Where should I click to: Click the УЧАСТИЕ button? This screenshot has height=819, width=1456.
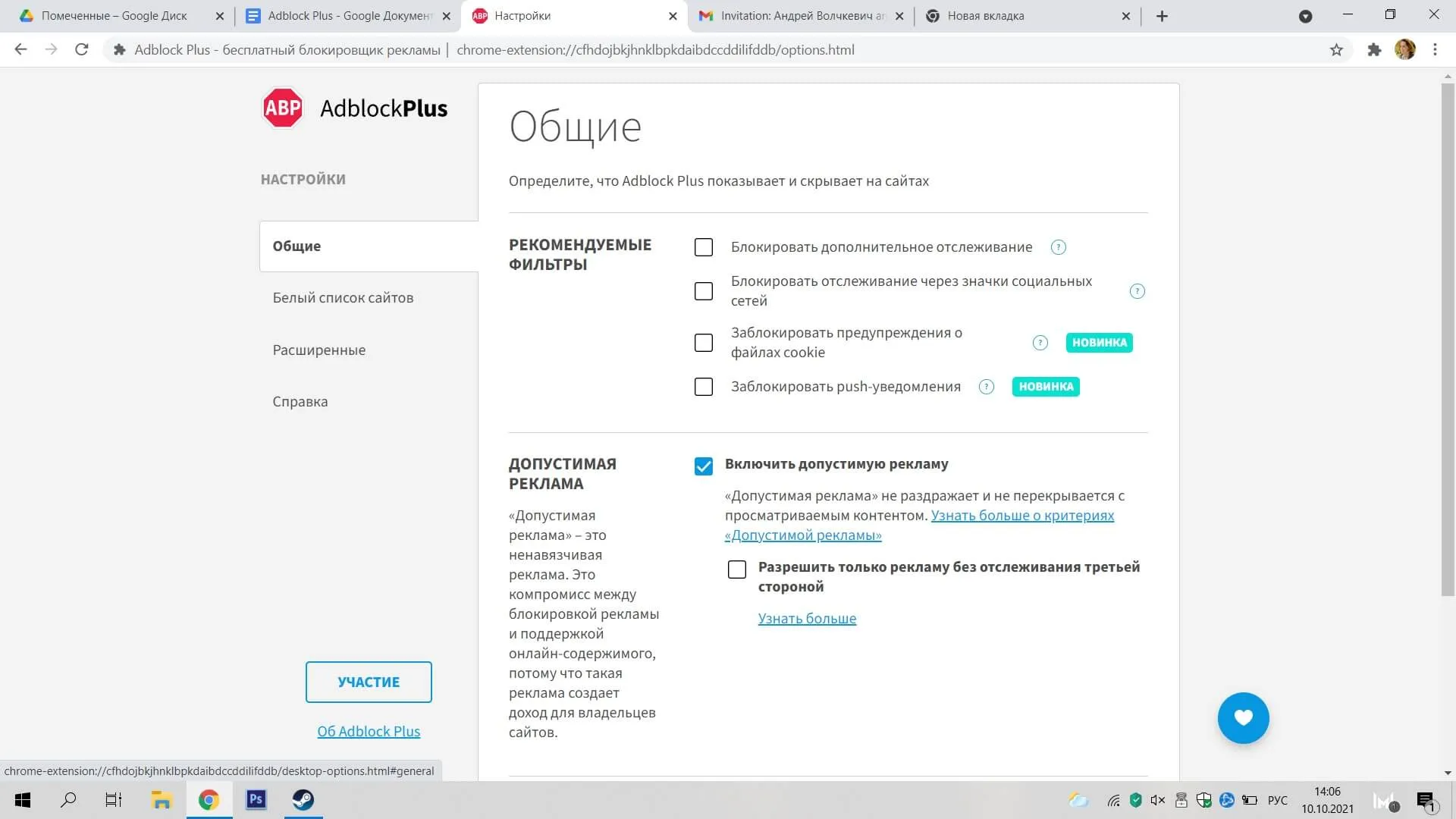[369, 682]
